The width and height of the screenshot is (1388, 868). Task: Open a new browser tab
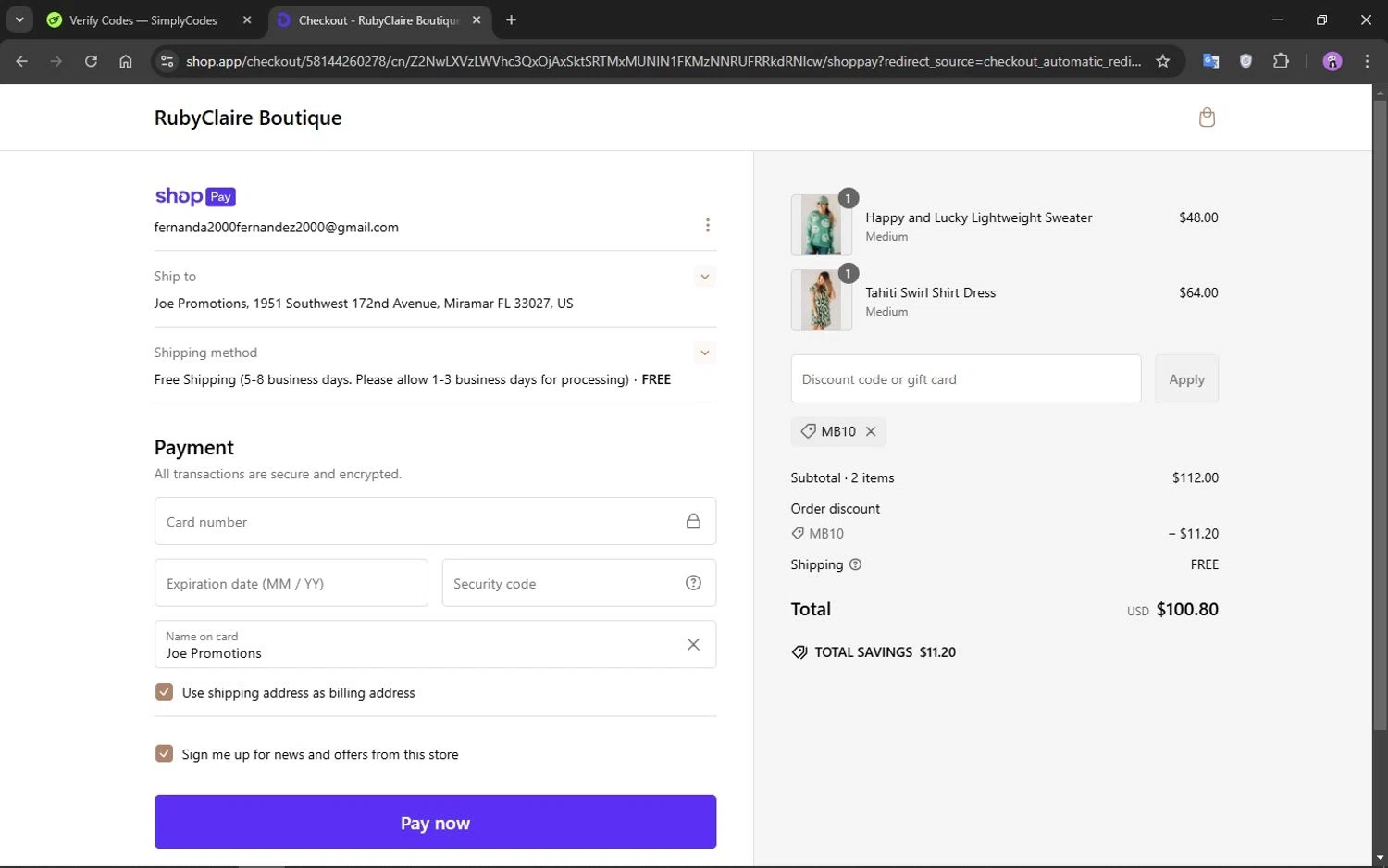click(x=511, y=19)
